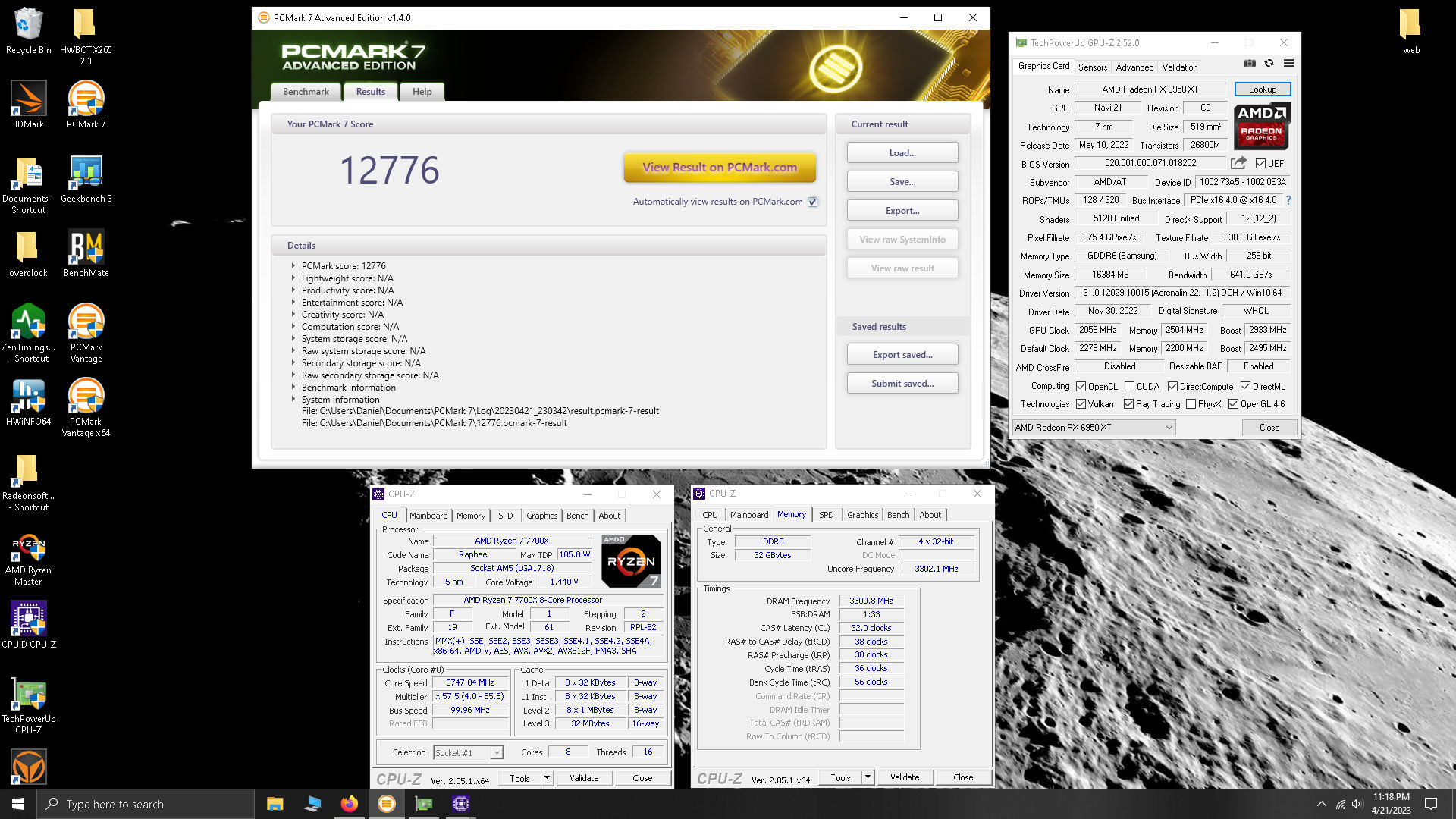The image size is (1456, 819).
Task: Toggle the CUDA checkbox in GPU-Z
Action: [1129, 387]
